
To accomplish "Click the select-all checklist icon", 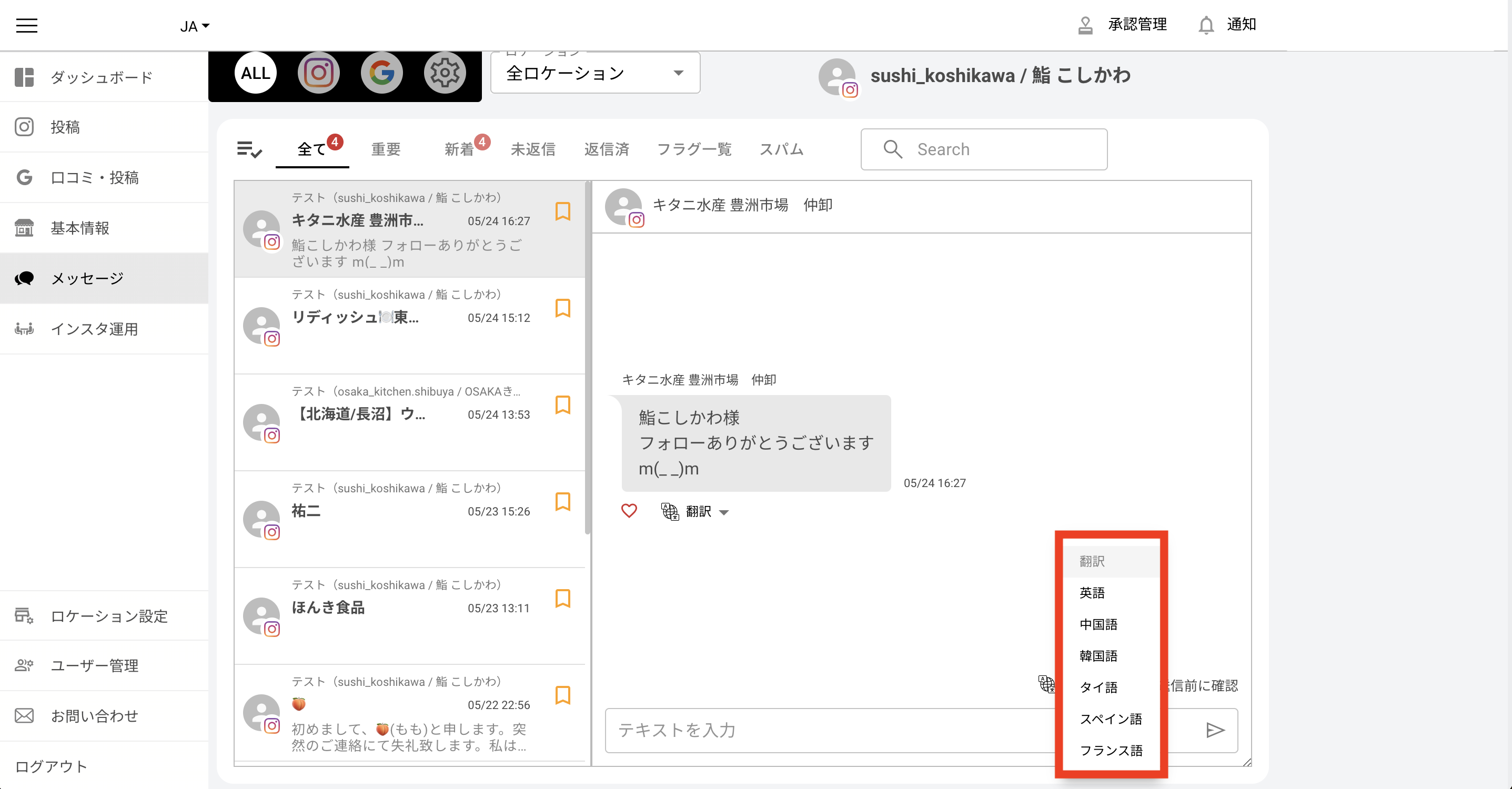I will click(249, 150).
